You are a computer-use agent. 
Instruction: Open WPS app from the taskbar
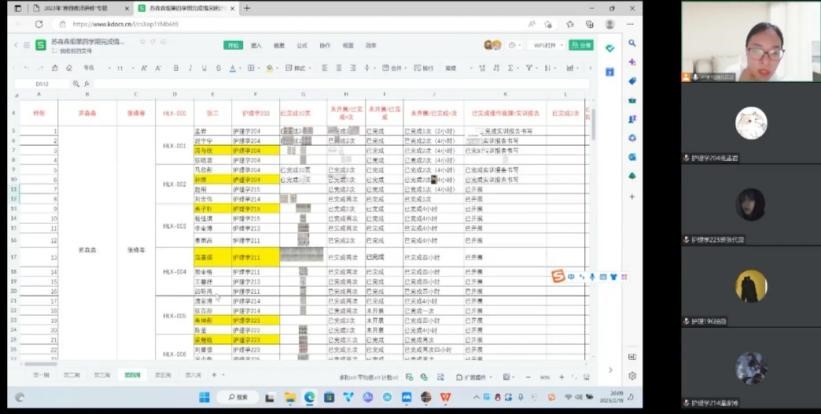tap(445, 397)
